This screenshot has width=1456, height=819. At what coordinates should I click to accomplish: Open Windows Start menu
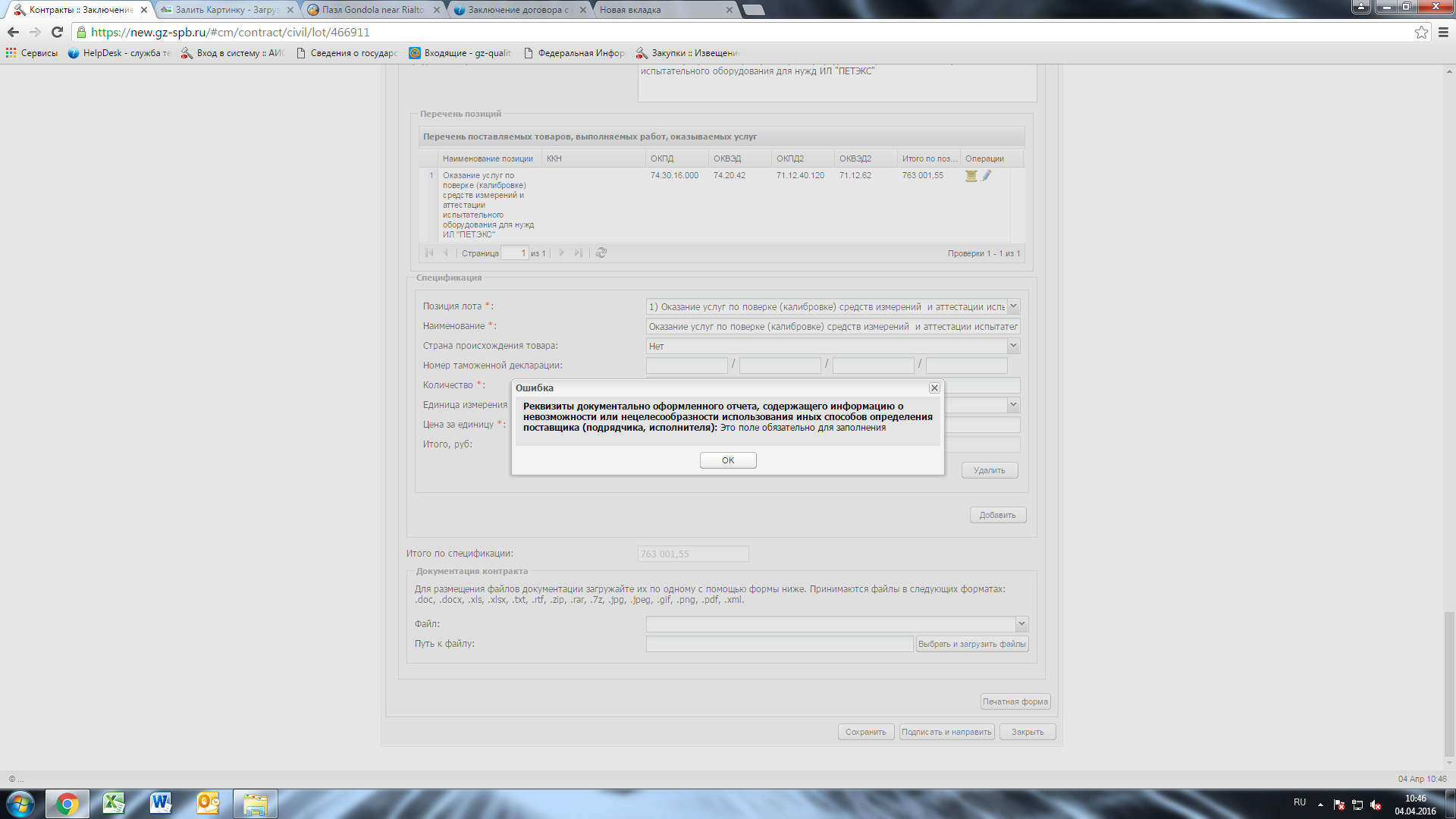coord(20,804)
